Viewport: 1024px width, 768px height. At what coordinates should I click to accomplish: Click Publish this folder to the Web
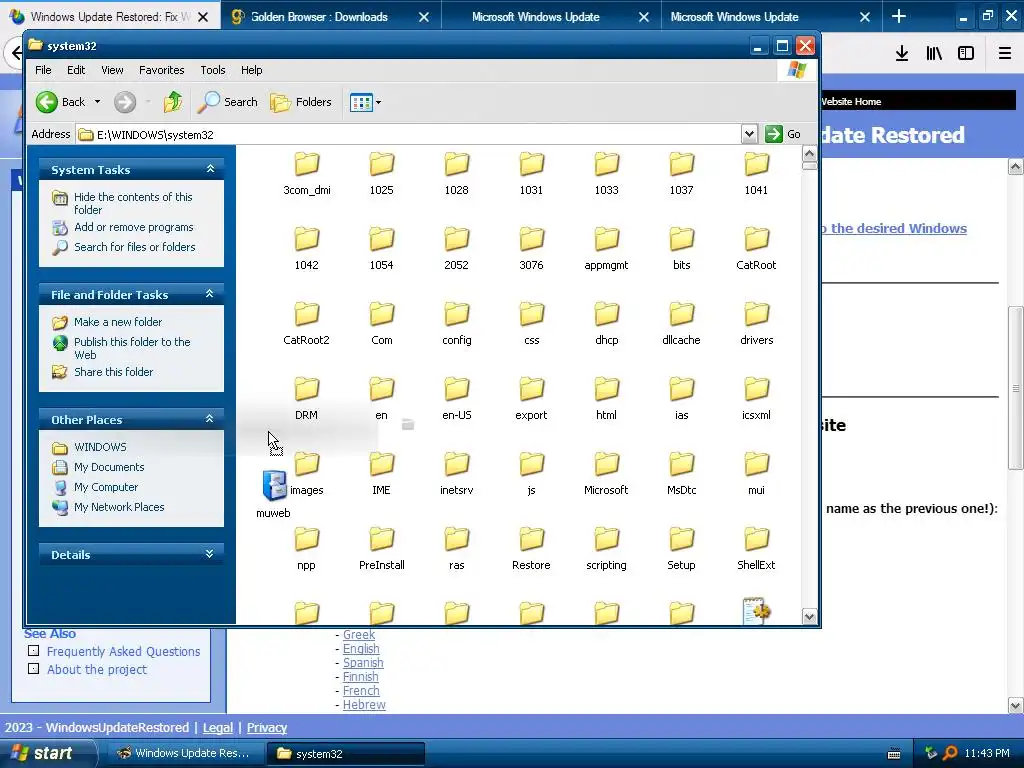[x=132, y=348]
